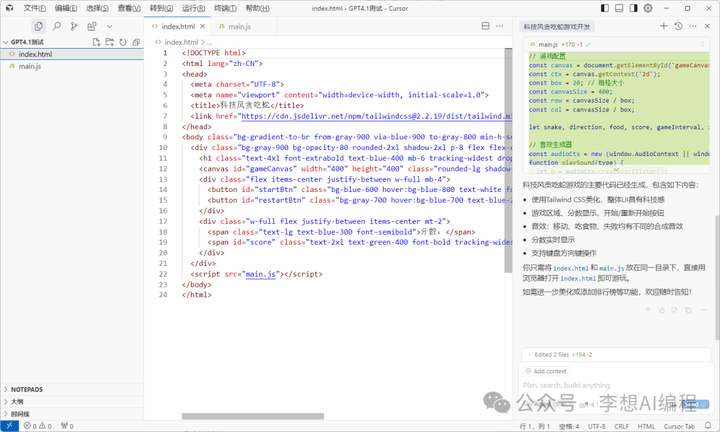Toggle the right AI side panel
720x432 pixels.
pos(633,8)
